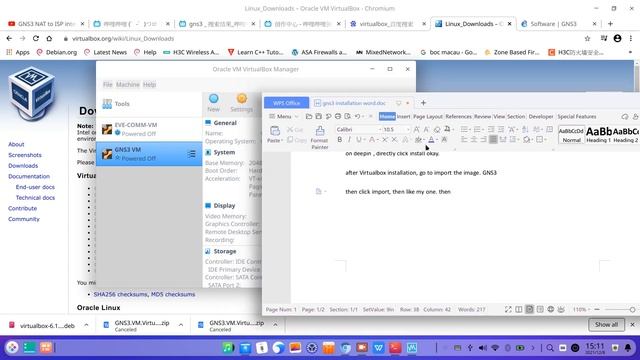Click the Save icon in WPS quick toolbar
640x360 pixels.
[x=319, y=116]
